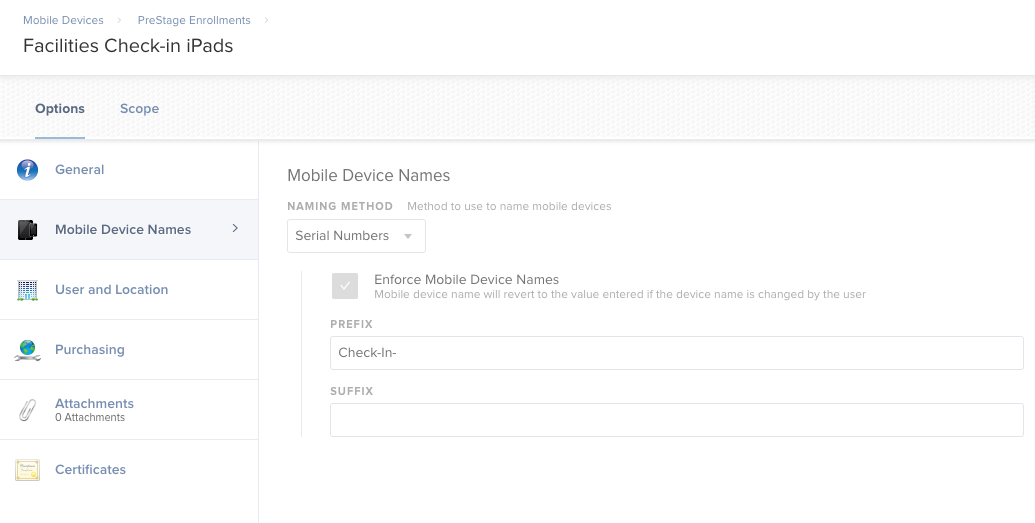1035x523 pixels.
Task: Click the NAMING METHOD label
Action: (340, 207)
